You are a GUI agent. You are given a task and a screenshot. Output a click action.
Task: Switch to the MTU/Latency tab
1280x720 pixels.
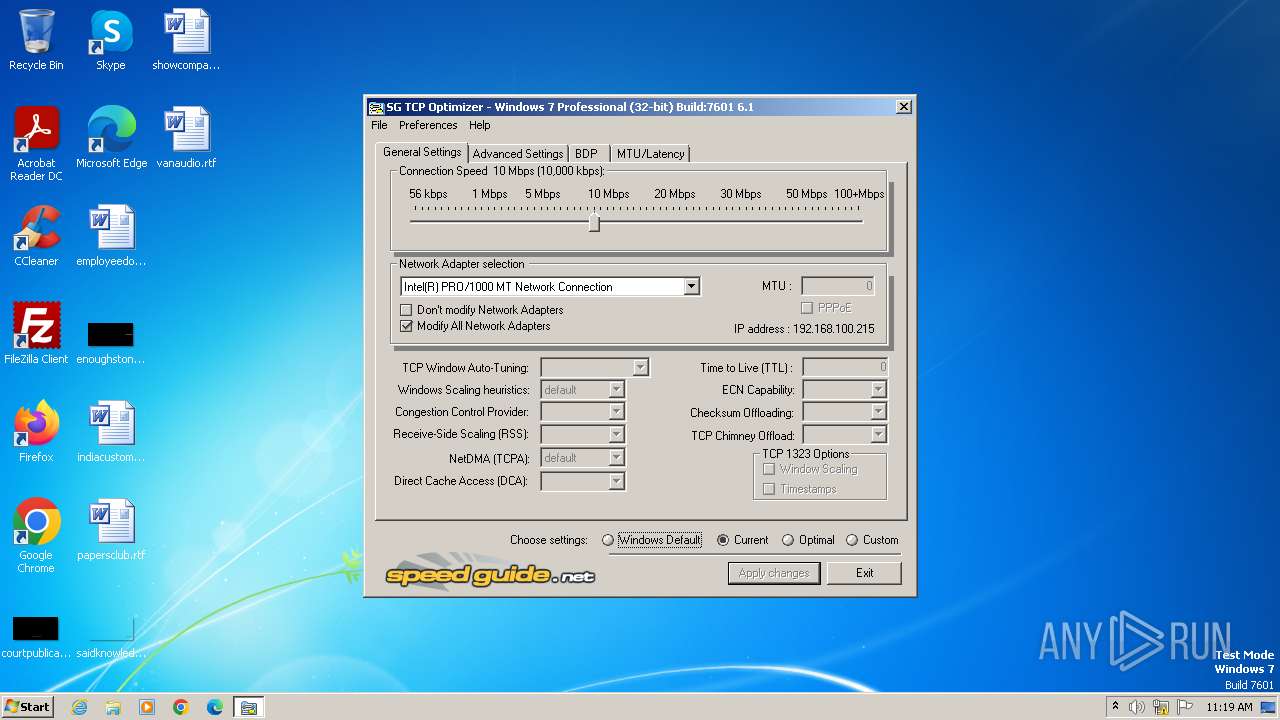tap(650, 154)
